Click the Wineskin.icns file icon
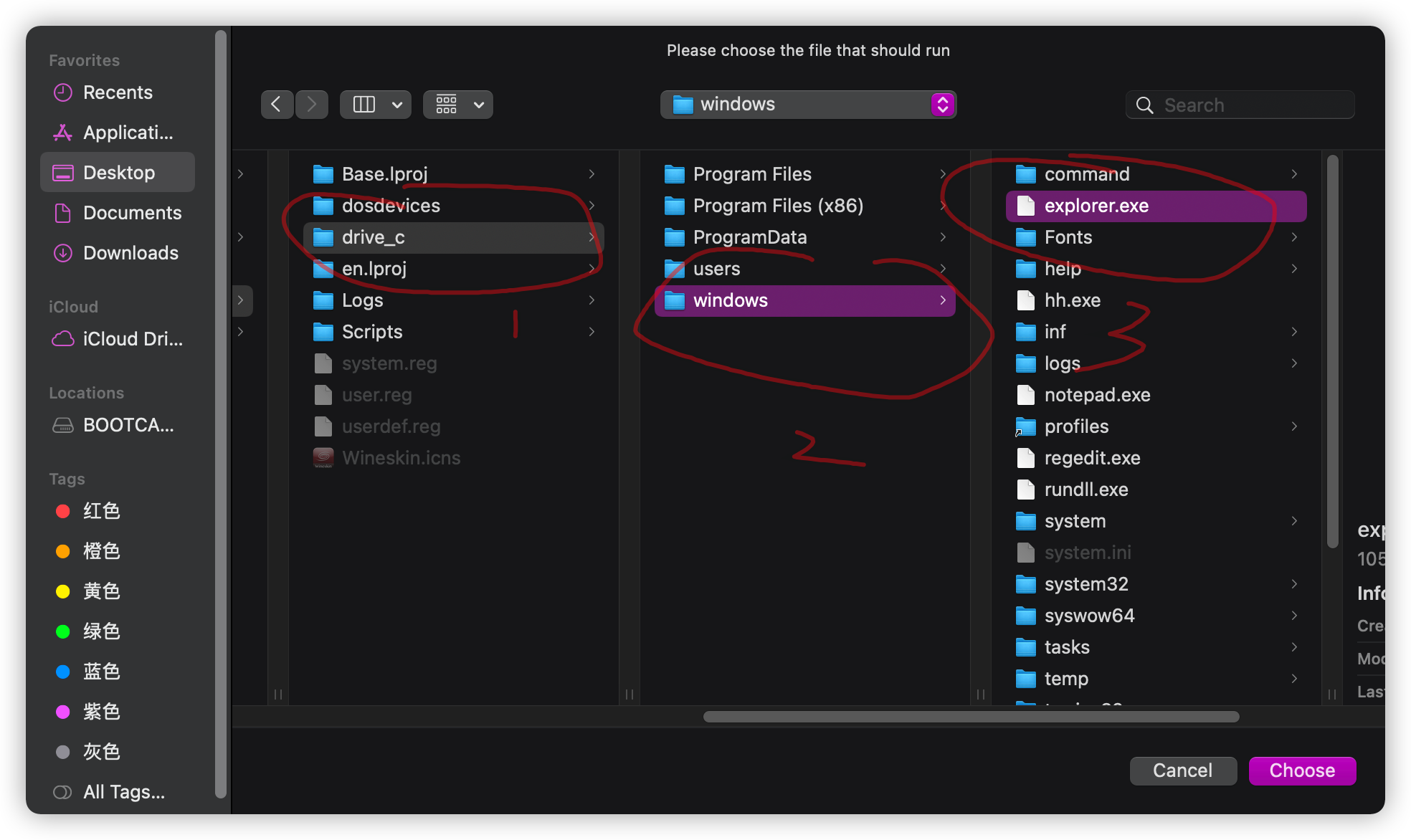Screen dimensions: 1411x840 pos(323,458)
